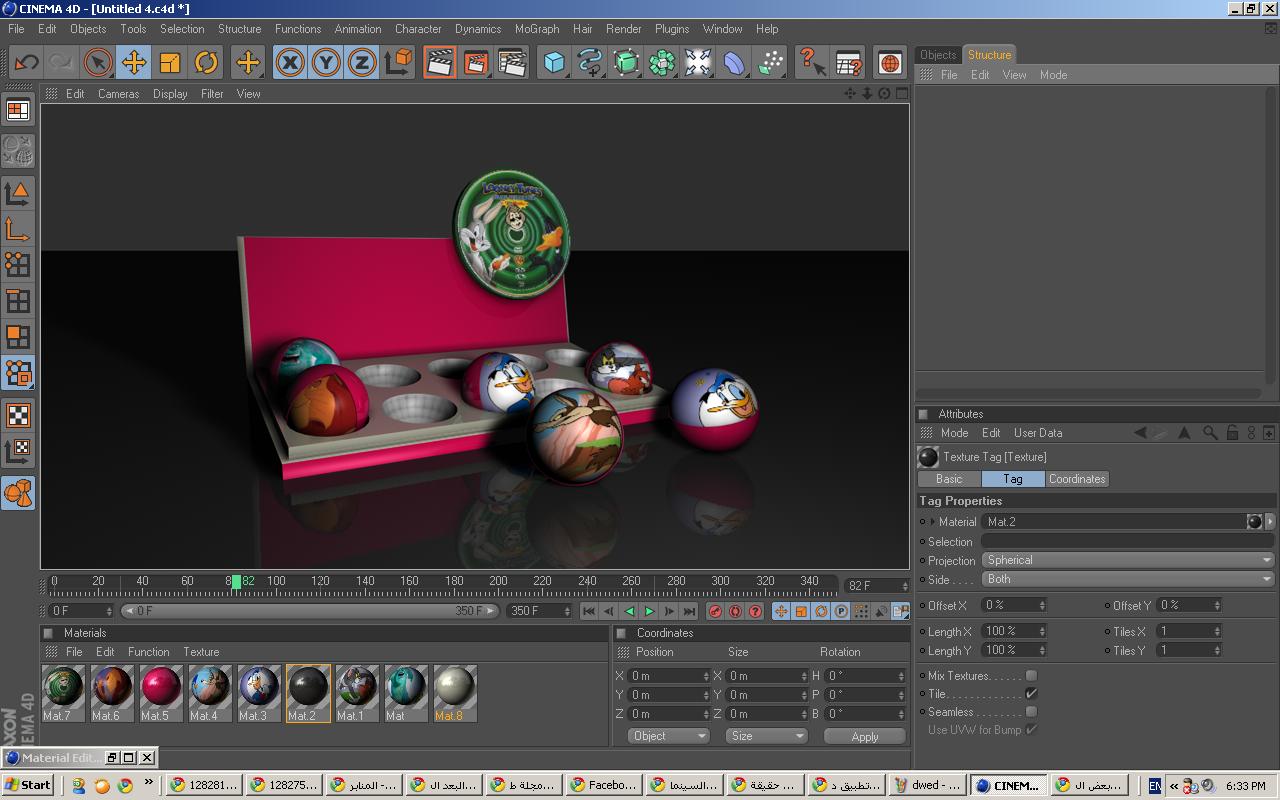Add a HyperNURBS object icon
This screenshot has width=1280, height=800.
tap(626, 63)
